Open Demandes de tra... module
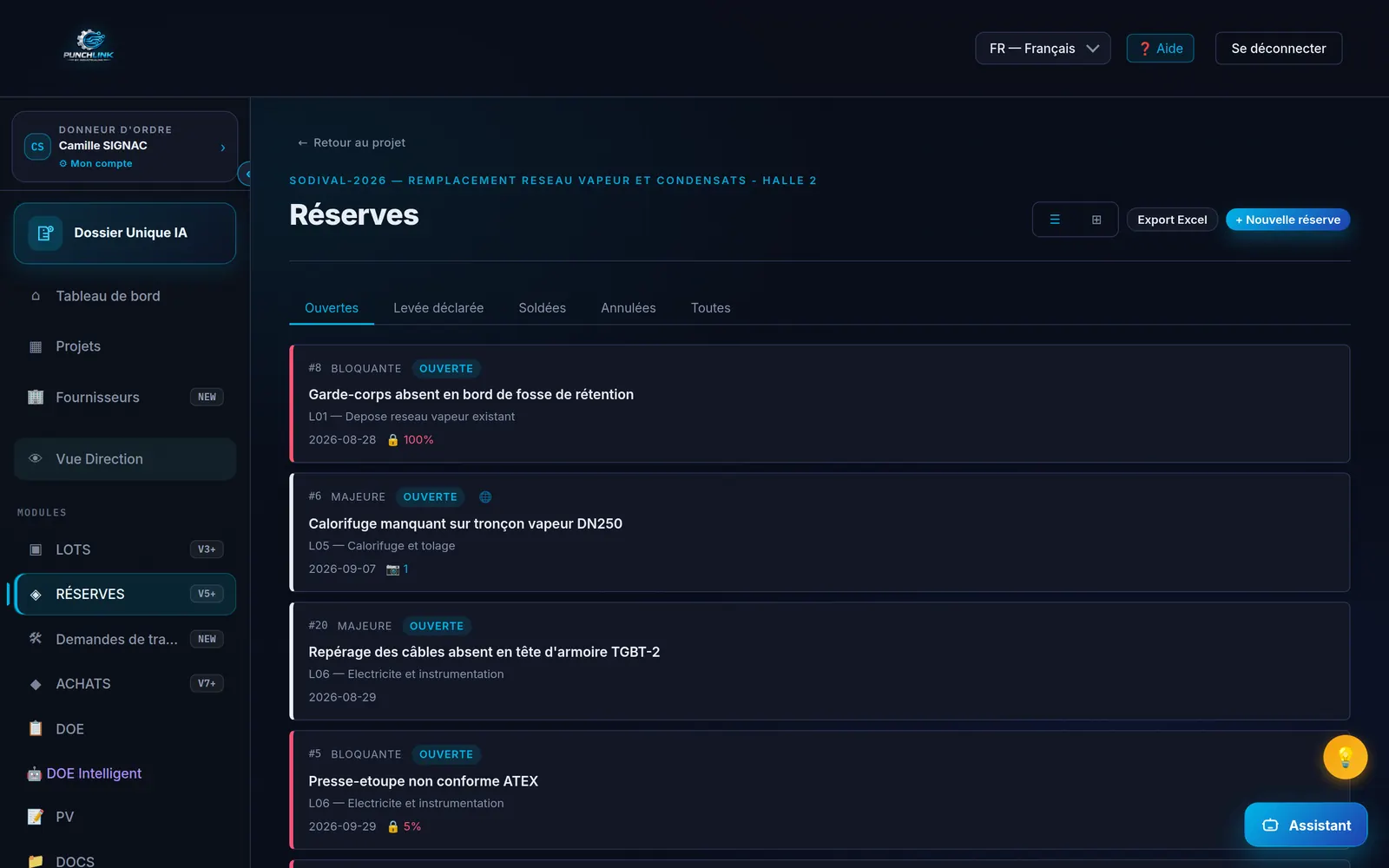1389x868 pixels. click(125, 639)
